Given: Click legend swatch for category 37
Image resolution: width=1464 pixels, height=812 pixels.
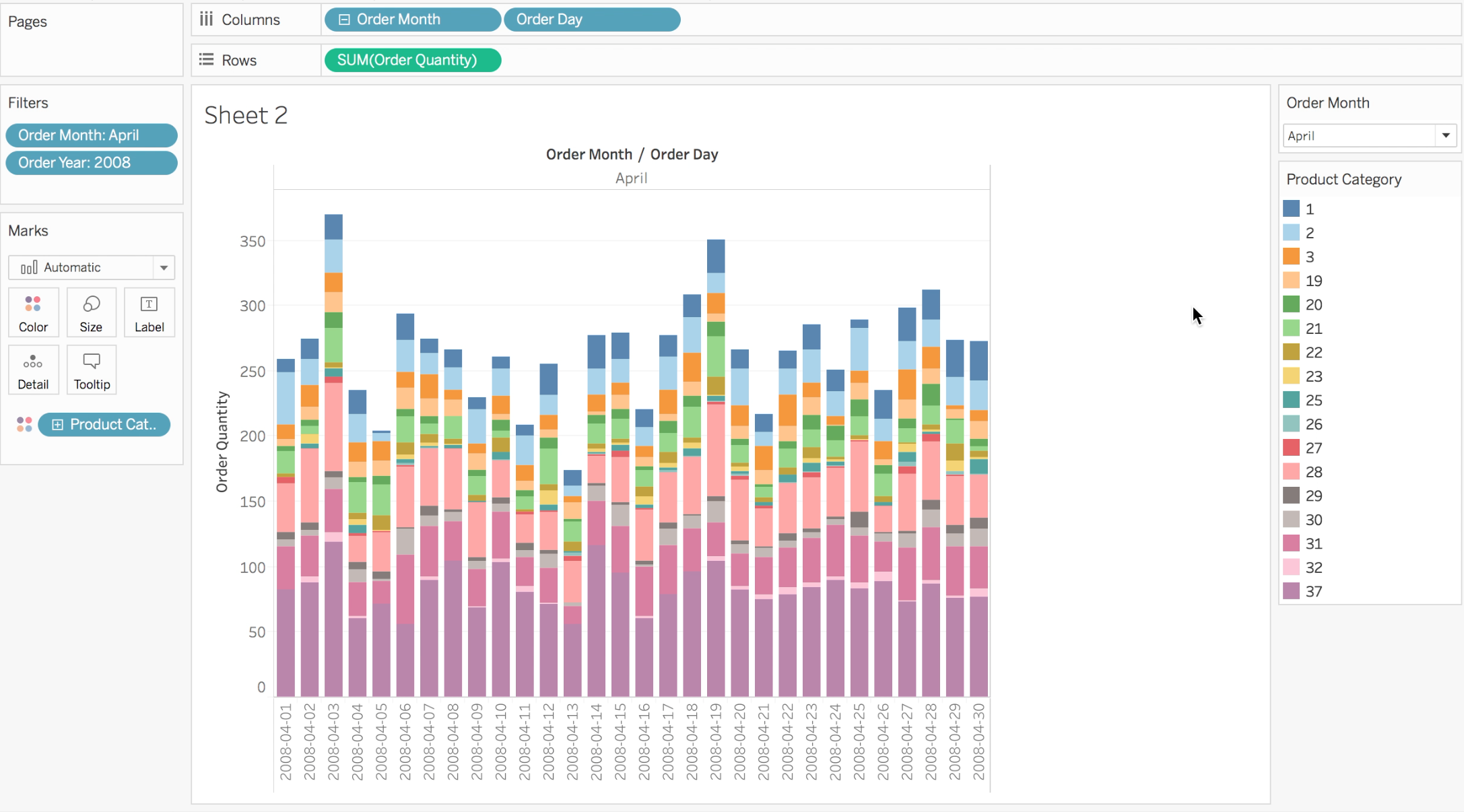Looking at the screenshot, I should coord(1291,591).
